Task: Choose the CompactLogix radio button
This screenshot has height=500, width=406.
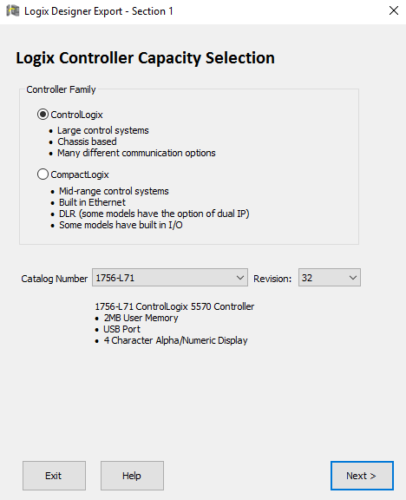Action: [43, 174]
